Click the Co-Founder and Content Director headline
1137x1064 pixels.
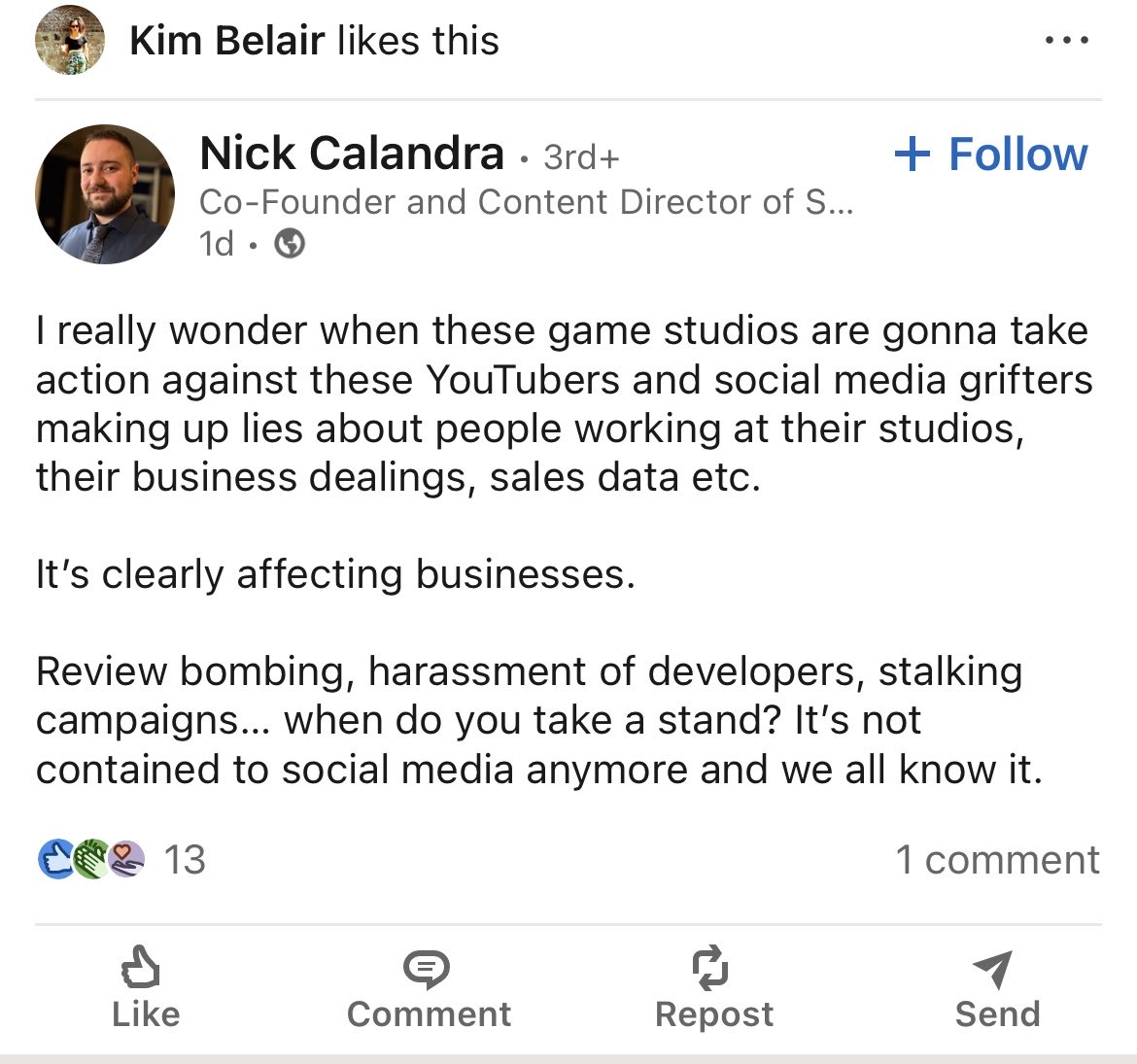pyautogui.click(x=527, y=202)
